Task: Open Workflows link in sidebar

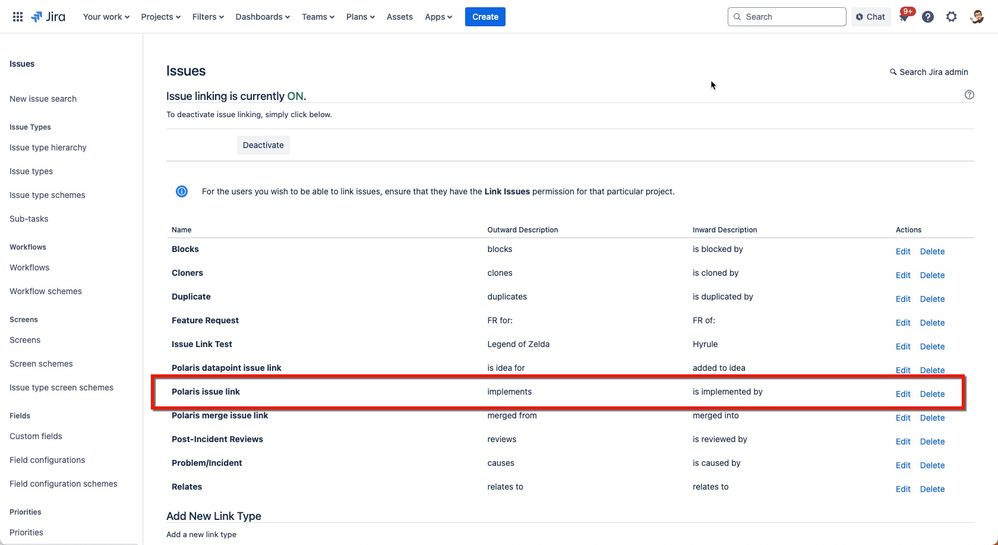Action: coord(29,267)
